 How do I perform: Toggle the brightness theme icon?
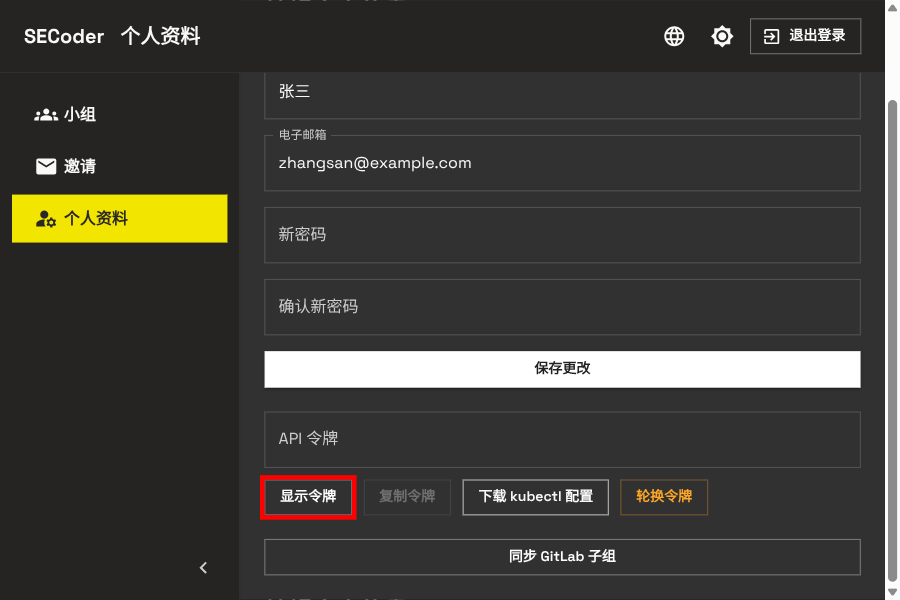tap(721, 36)
